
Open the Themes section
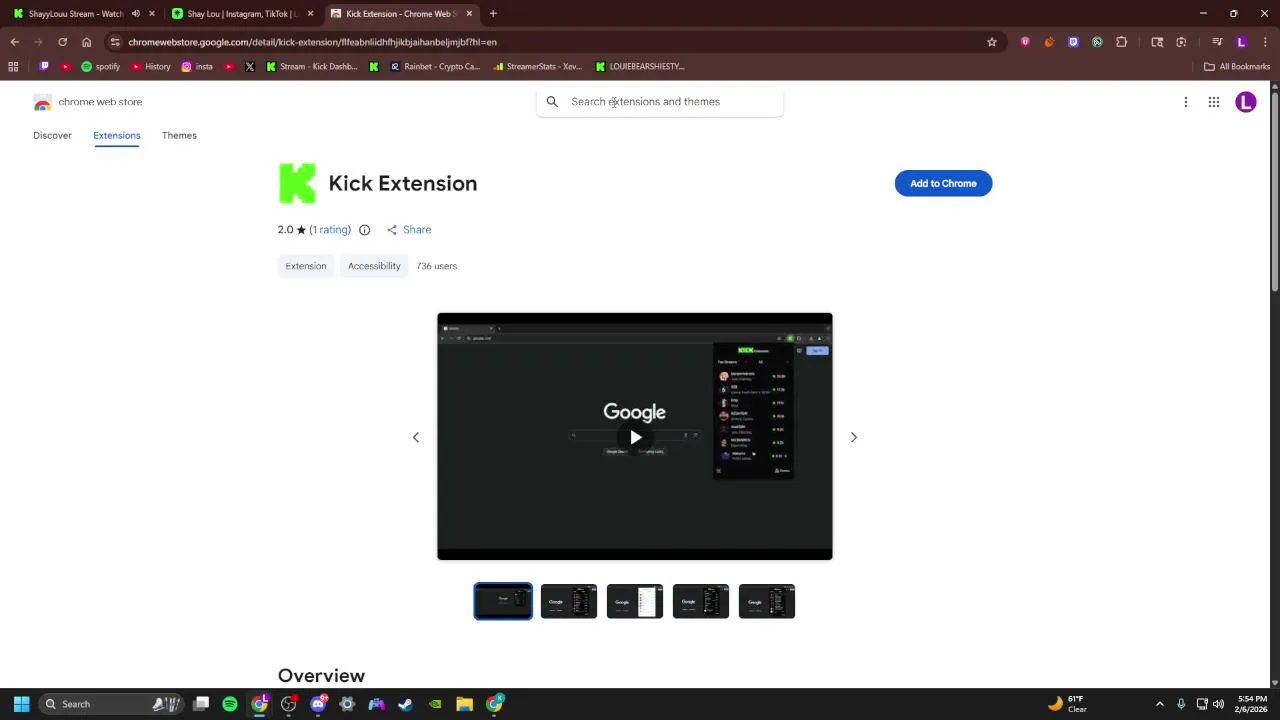[x=179, y=136]
